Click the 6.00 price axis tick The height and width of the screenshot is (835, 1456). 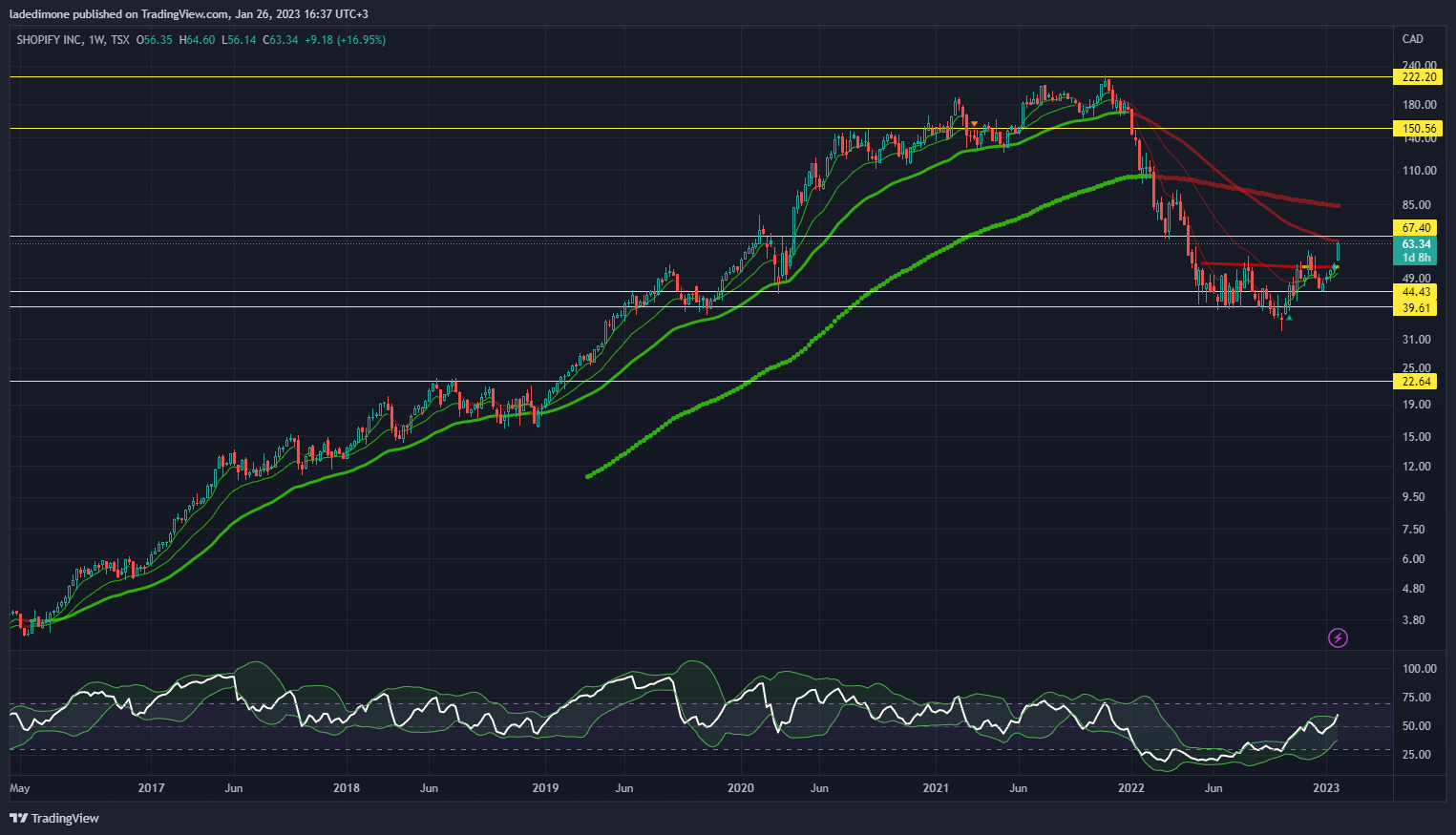[x=1413, y=559]
